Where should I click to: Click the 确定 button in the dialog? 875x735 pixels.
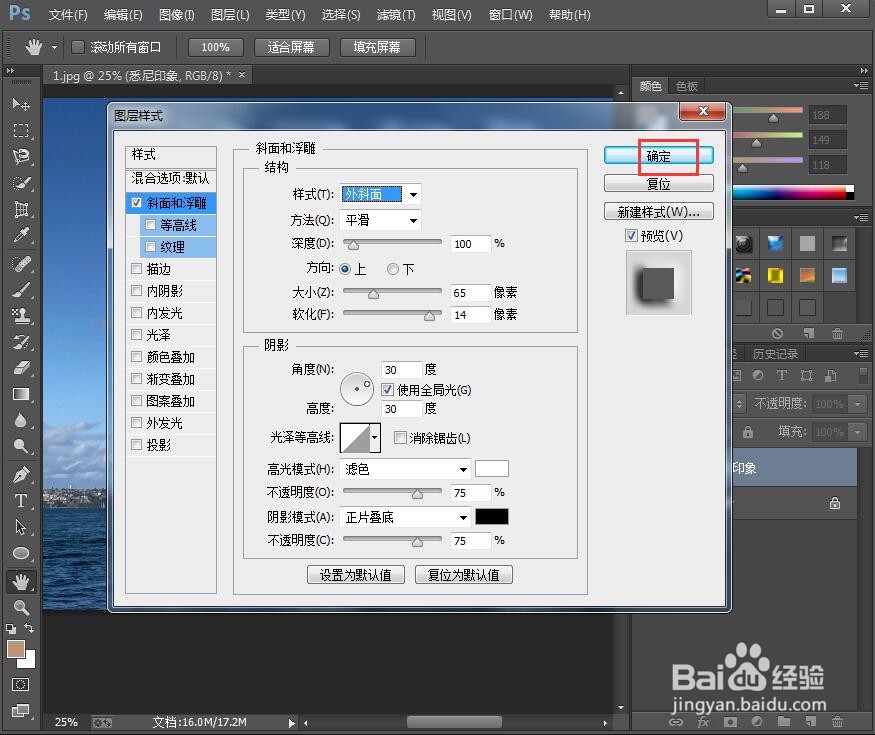(x=657, y=156)
